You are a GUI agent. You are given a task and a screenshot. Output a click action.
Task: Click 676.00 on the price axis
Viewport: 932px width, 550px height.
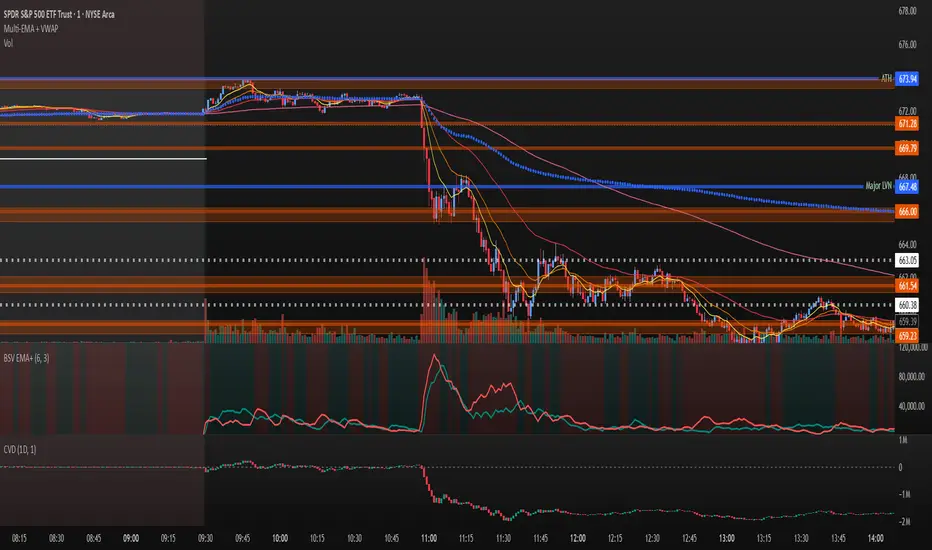(907, 44)
